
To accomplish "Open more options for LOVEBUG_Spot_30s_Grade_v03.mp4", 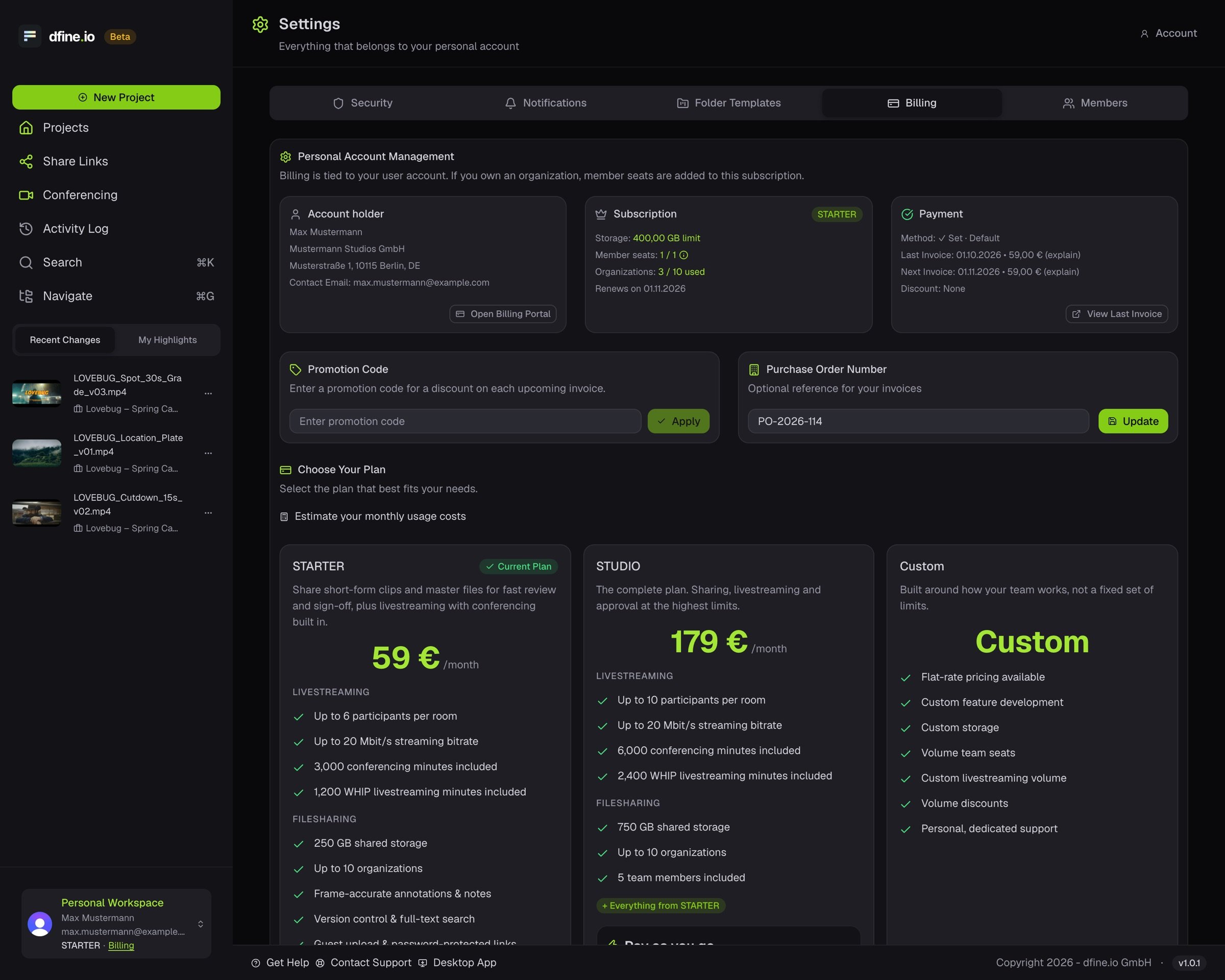I will 208,393.
